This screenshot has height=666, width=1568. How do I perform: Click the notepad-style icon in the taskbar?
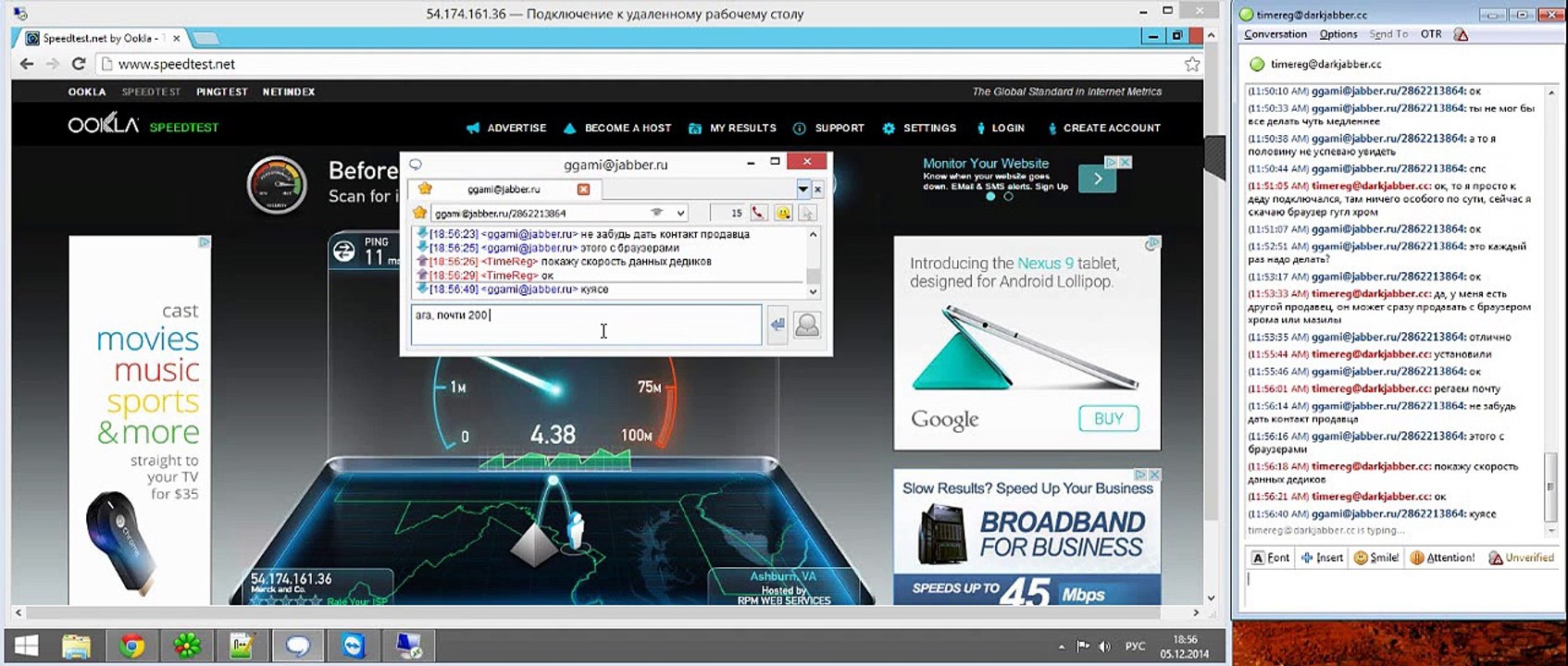pyautogui.click(x=243, y=646)
